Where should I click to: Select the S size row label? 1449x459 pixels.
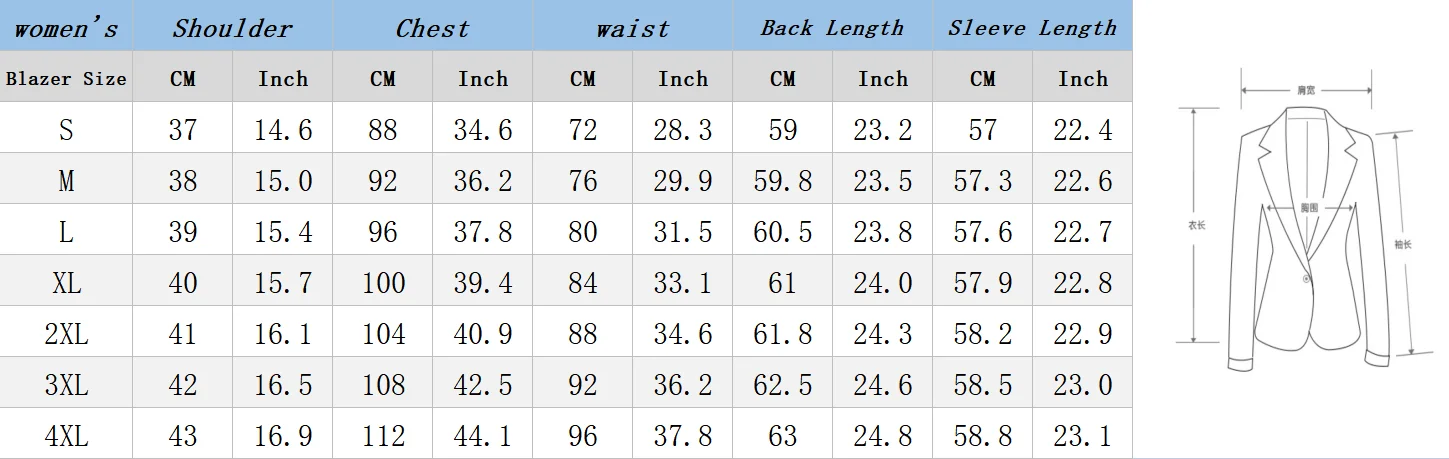coord(66,130)
